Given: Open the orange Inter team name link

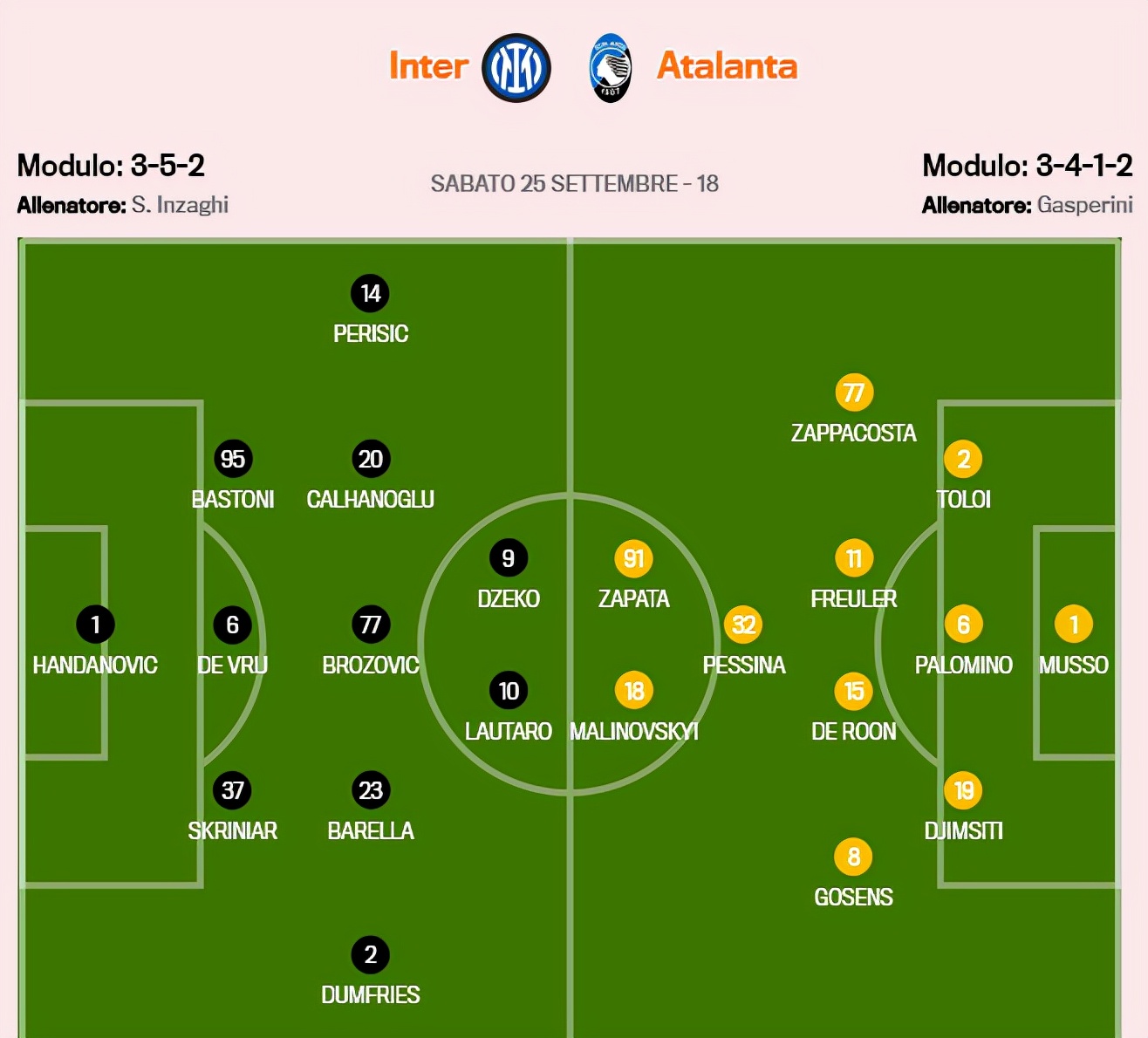Looking at the screenshot, I should click(x=428, y=66).
